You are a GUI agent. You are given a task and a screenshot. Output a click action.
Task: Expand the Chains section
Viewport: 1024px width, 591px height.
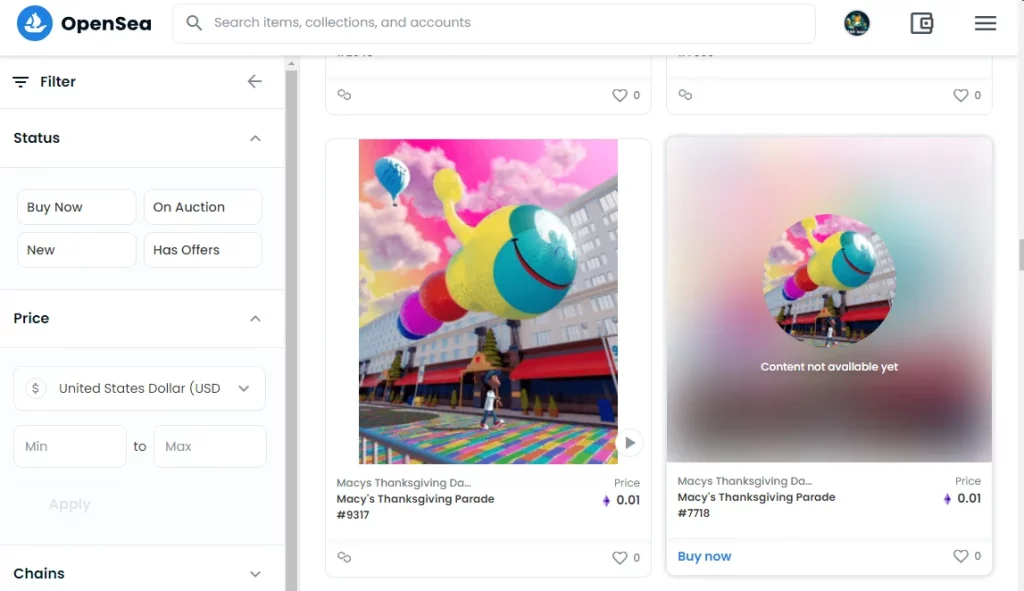click(x=255, y=574)
